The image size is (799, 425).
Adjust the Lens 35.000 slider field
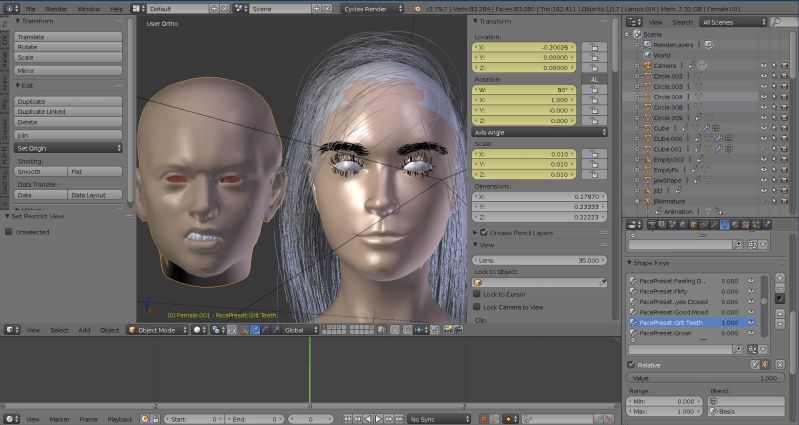coord(540,260)
